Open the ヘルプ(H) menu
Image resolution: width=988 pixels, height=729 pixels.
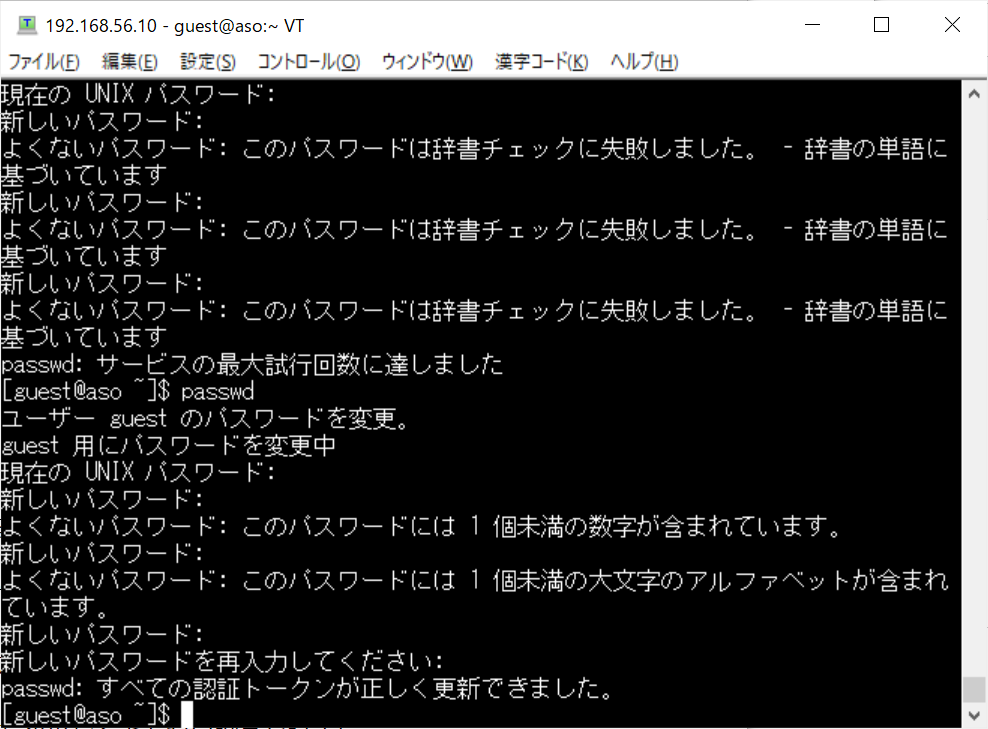(x=644, y=62)
